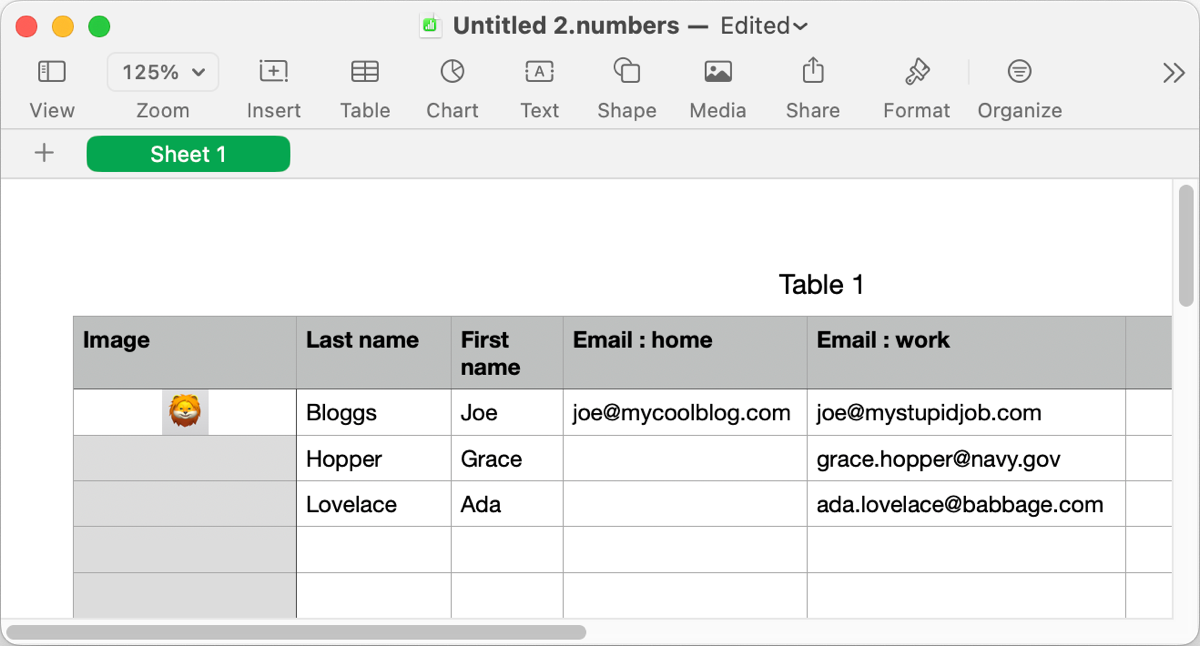
Task: Open the Chart picker icon
Action: [452, 72]
